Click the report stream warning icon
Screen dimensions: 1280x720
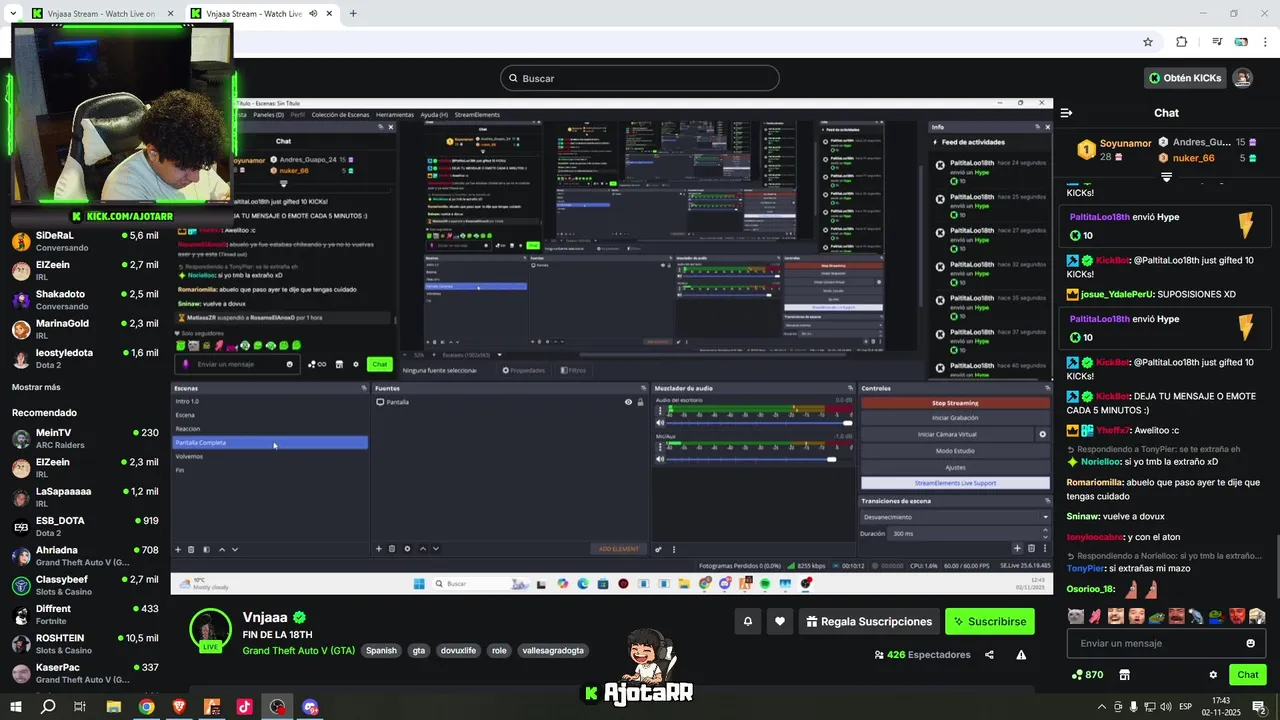point(1021,655)
